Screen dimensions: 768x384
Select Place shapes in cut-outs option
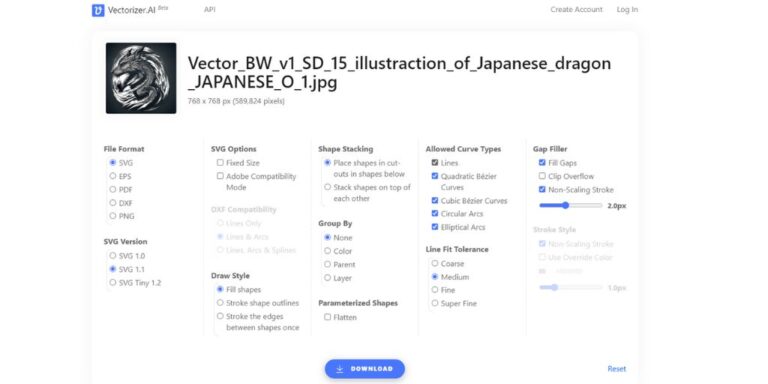[x=328, y=163]
